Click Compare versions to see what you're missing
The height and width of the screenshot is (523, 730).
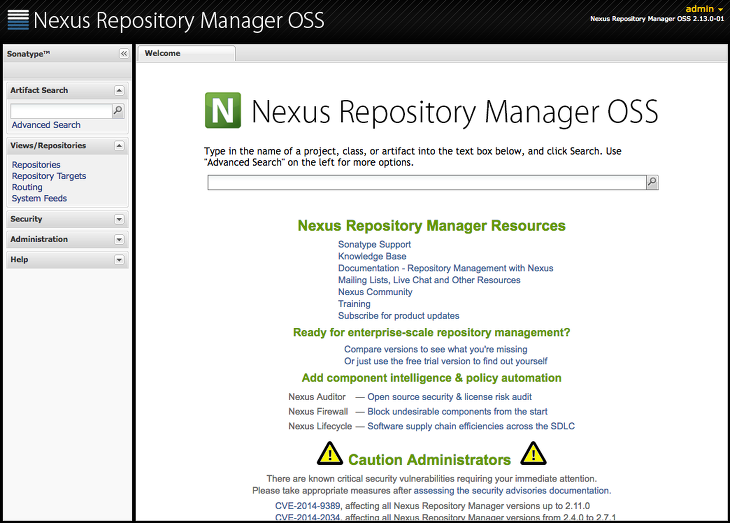436,349
